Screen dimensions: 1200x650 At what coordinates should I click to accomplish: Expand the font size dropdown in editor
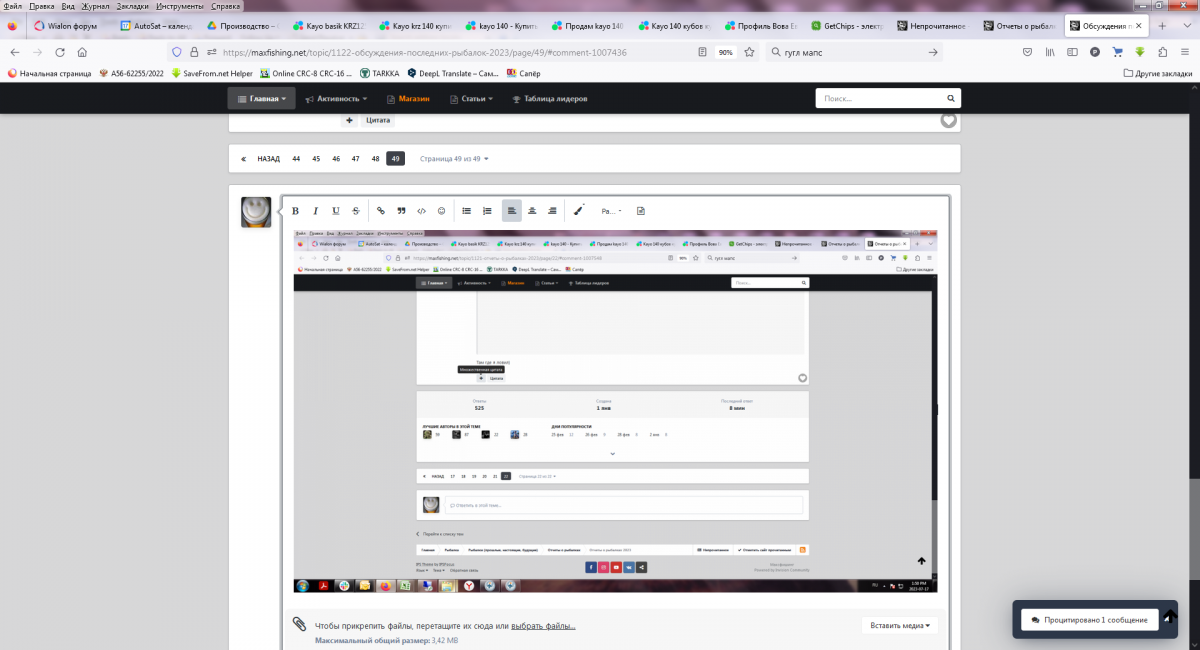[x=611, y=211]
